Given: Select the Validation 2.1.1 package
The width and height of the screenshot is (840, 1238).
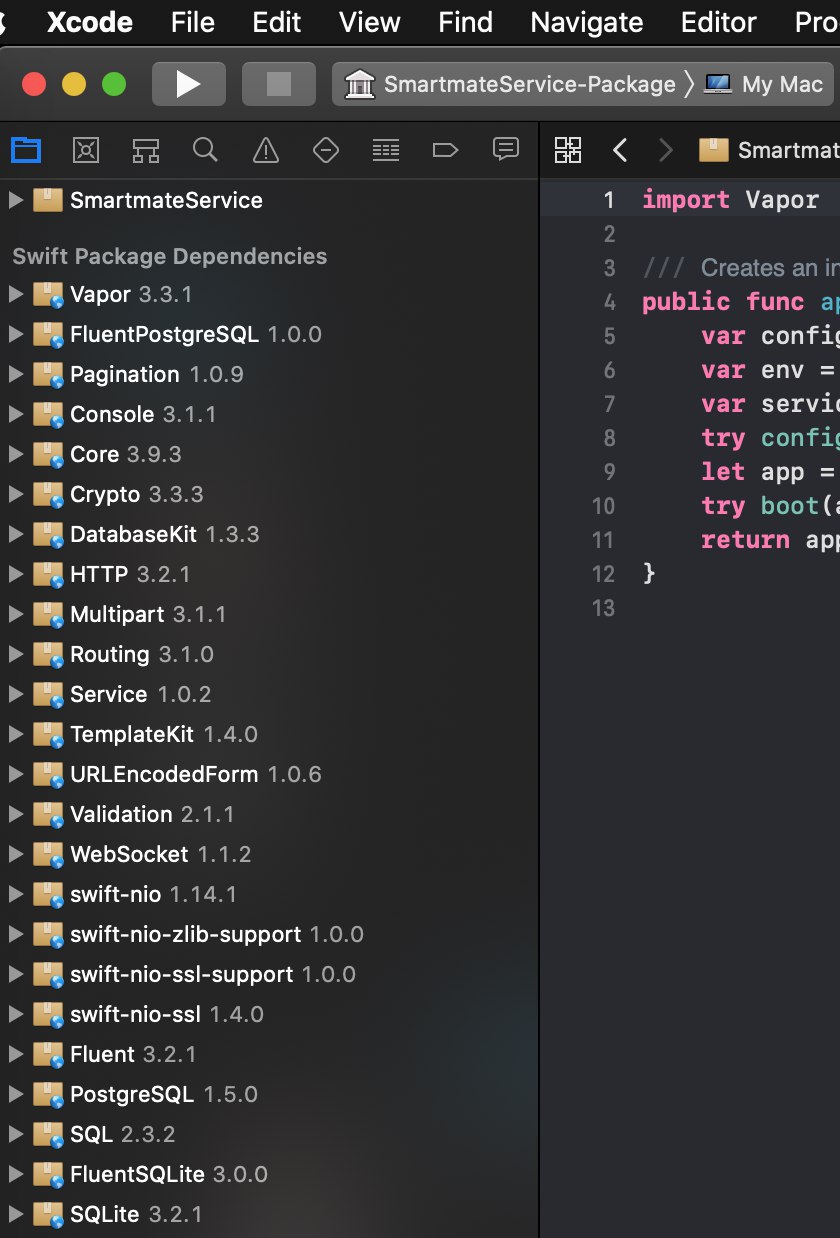Looking at the screenshot, I should tap(268, 814).
